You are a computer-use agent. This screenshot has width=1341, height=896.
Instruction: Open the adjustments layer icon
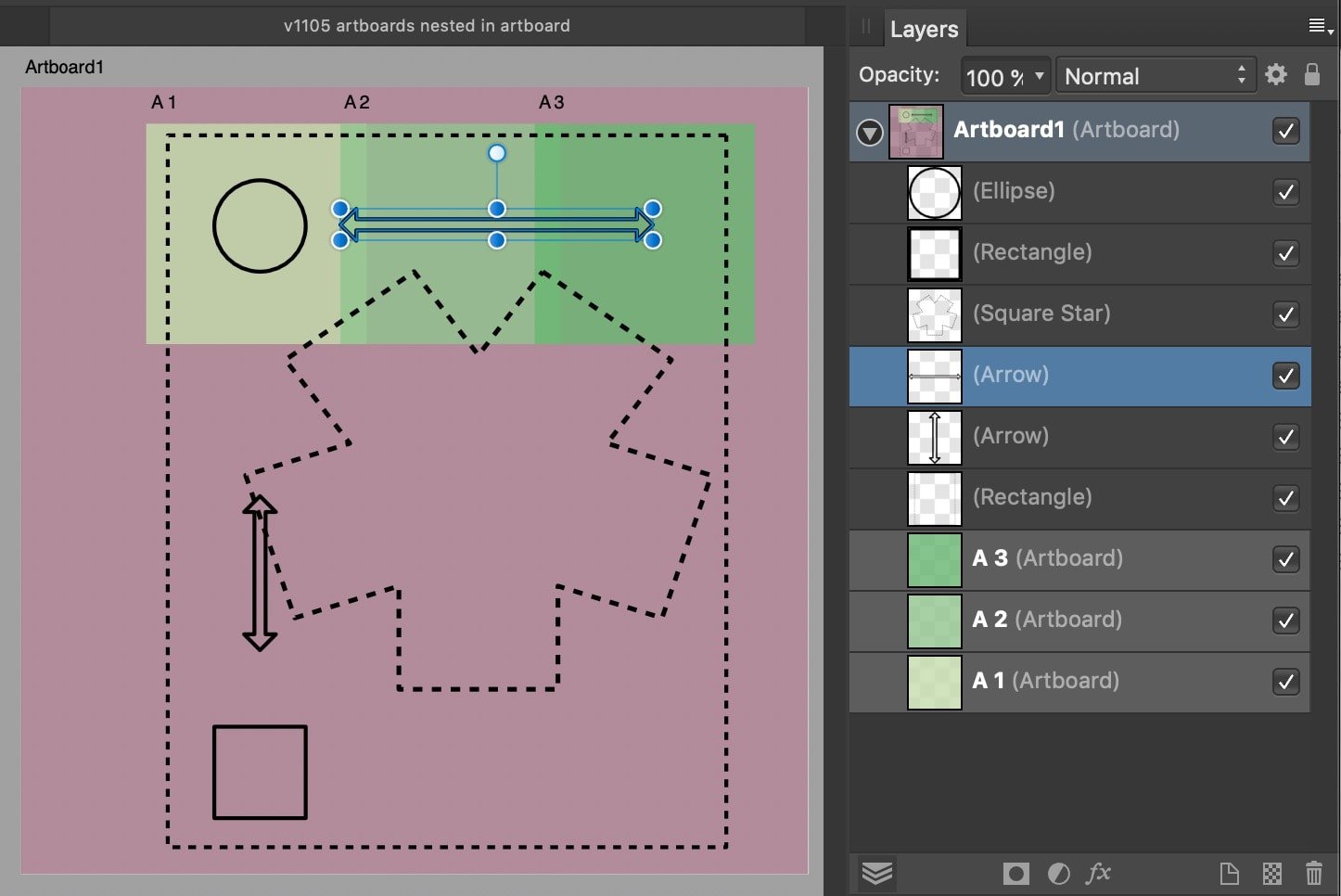click(x=1059, y=873)
